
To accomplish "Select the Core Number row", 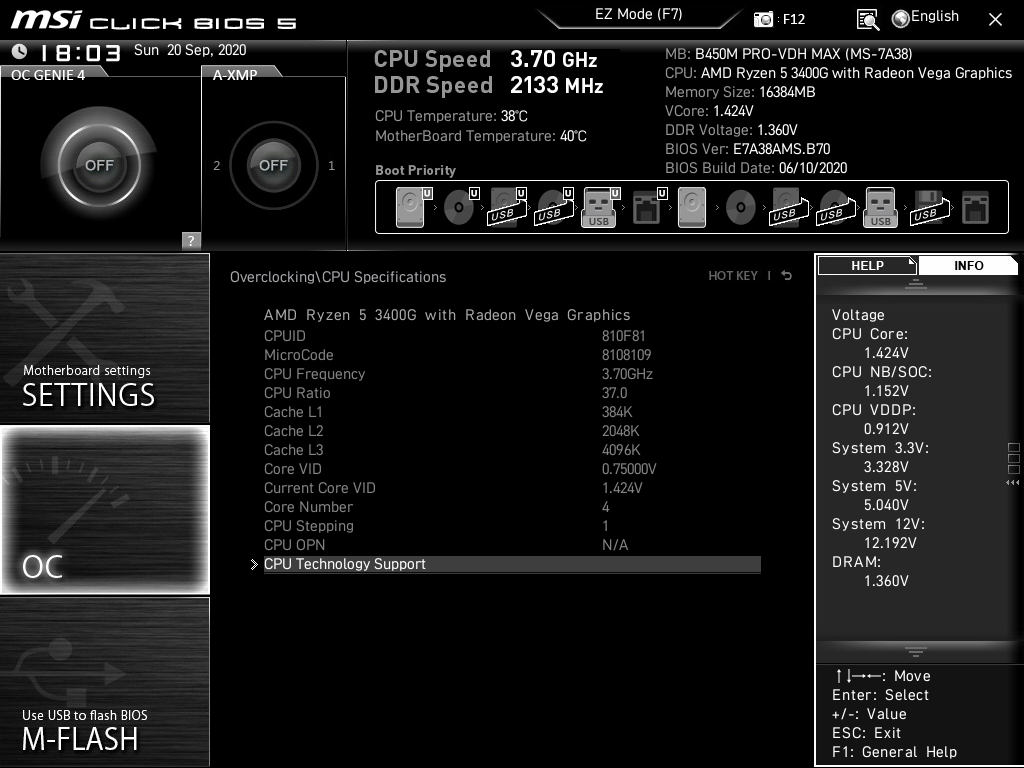I will pos(512,507).
